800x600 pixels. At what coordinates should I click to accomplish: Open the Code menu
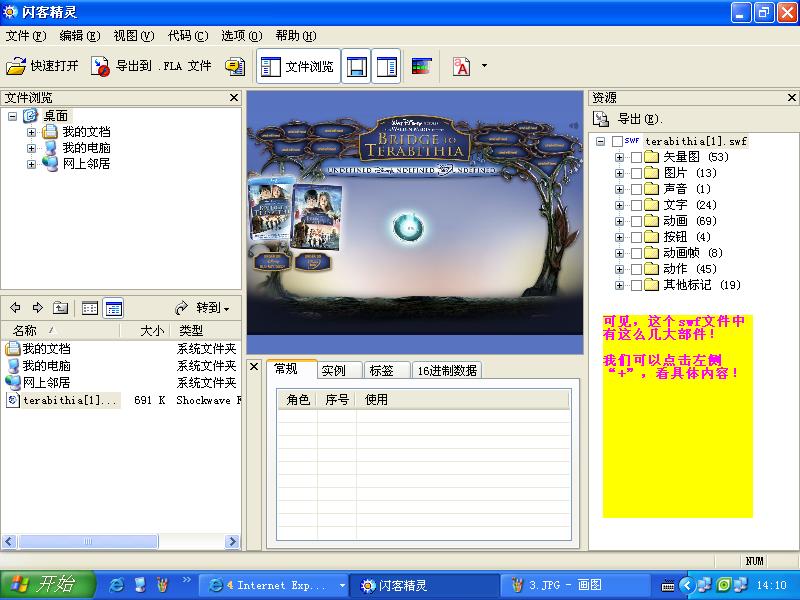pyautogui.click(x=188, y=36)
